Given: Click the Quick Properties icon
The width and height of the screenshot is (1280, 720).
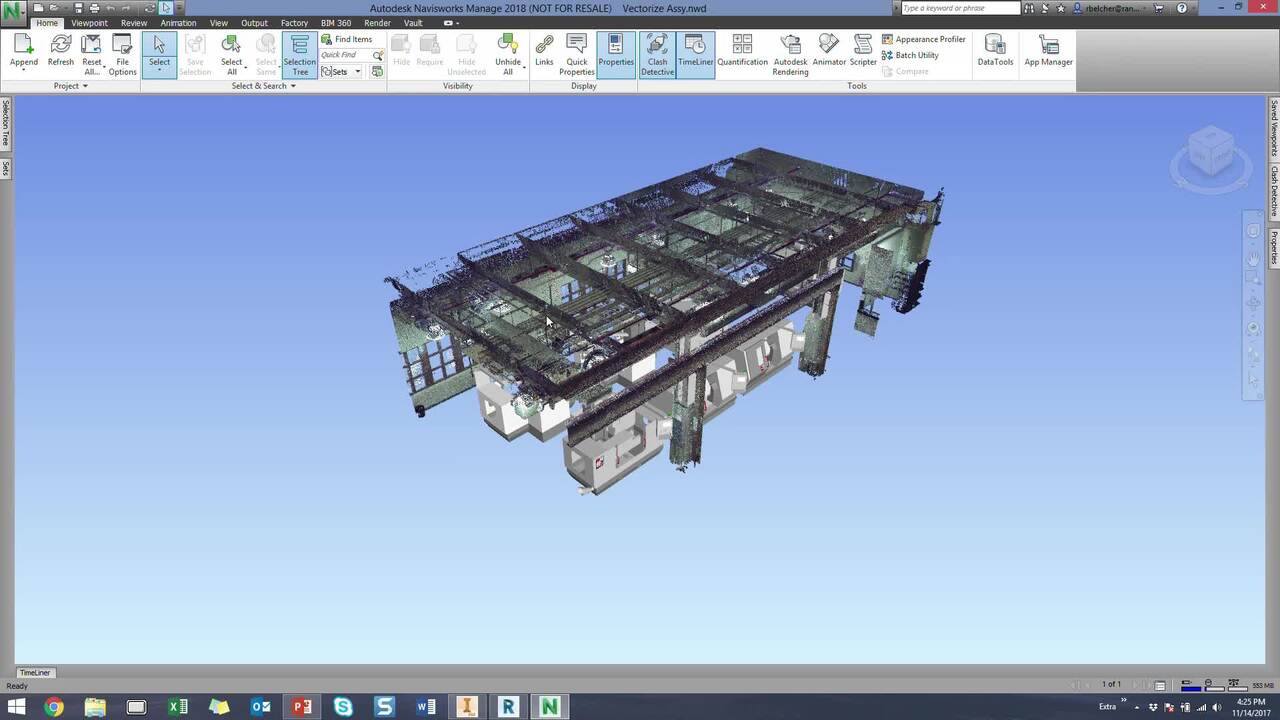Looking at the screenshot, I should point(577,44).
